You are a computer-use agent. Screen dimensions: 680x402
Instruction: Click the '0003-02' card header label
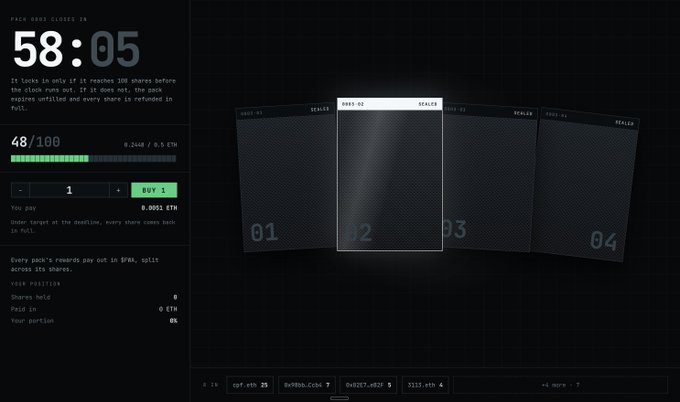point(353,104)
